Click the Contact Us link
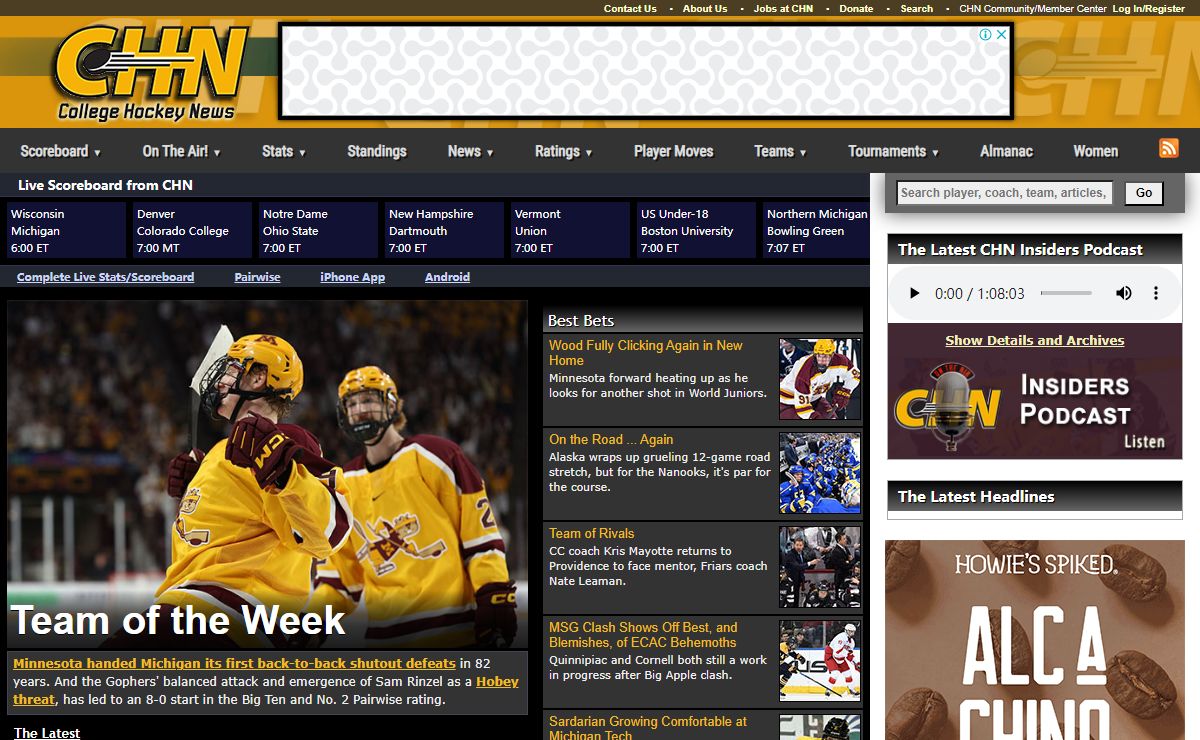The width and height of the screenshot is (1200, 740). pyautogui.click(x=630, y=8)
